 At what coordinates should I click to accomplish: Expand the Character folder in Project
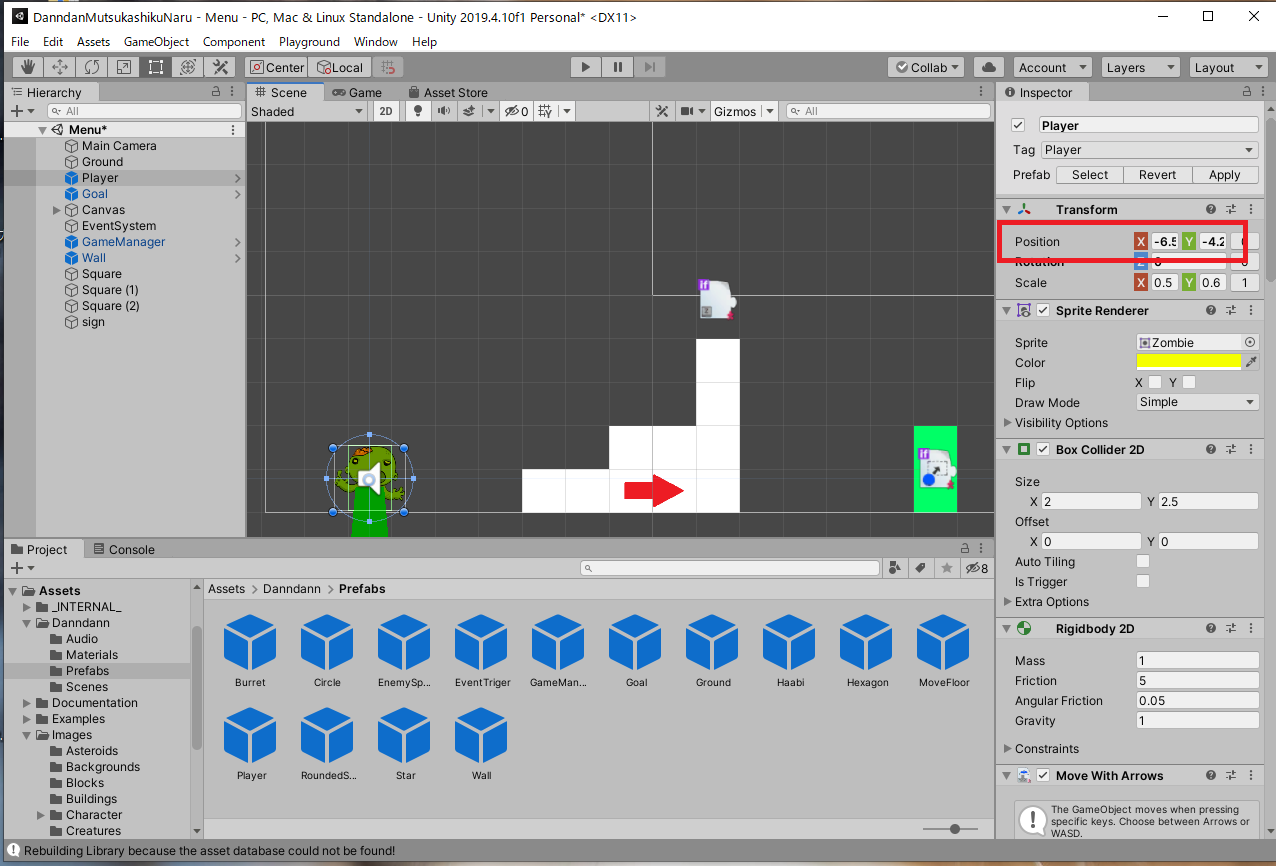click(41, 815)
